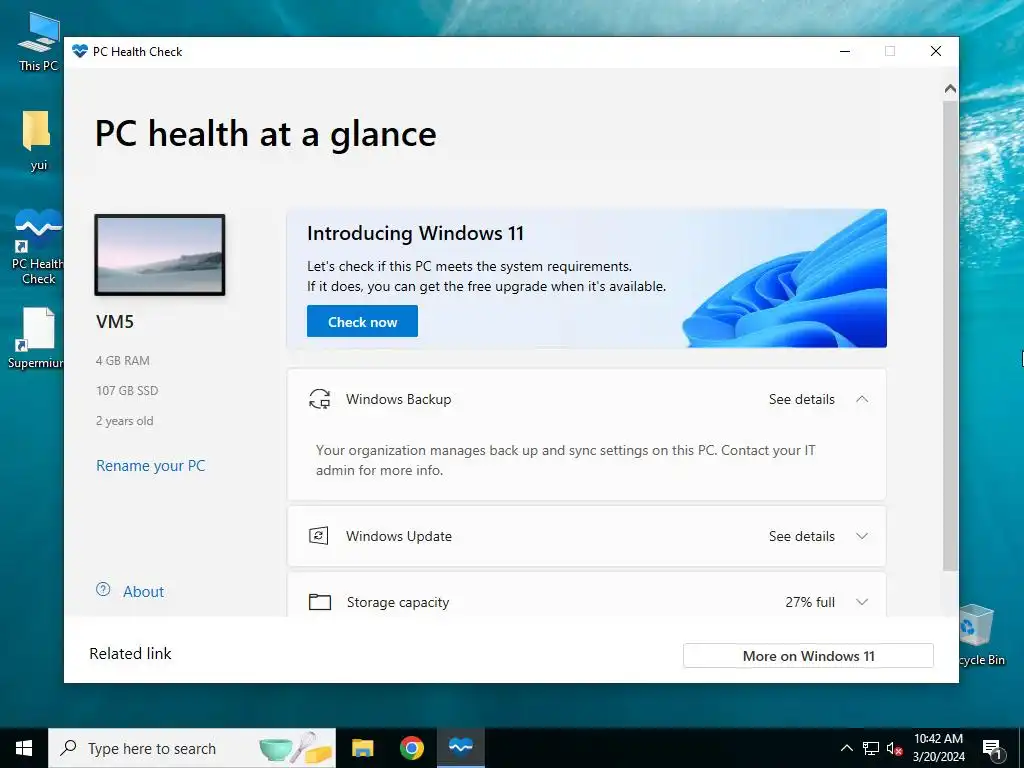Screen dimensions: 1024x768
Task: Expand the Storage capacity section chevron
Action: click(x=862, y=602)
